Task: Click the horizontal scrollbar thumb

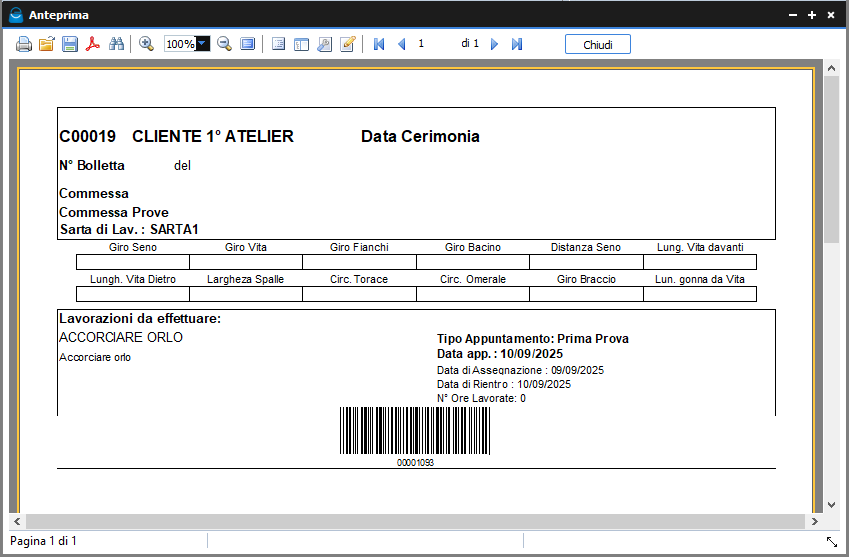Action: point(415,521)
